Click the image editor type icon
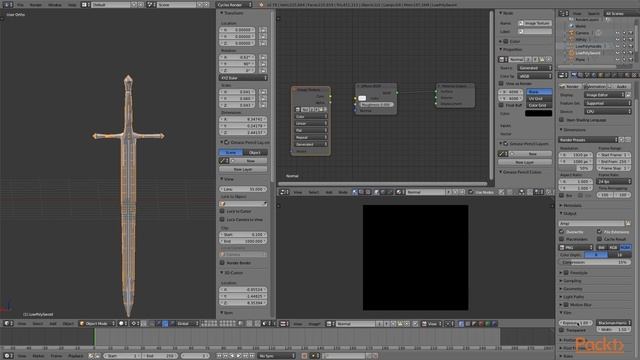Viewport: 640px width, 360px height. [283, 324]
